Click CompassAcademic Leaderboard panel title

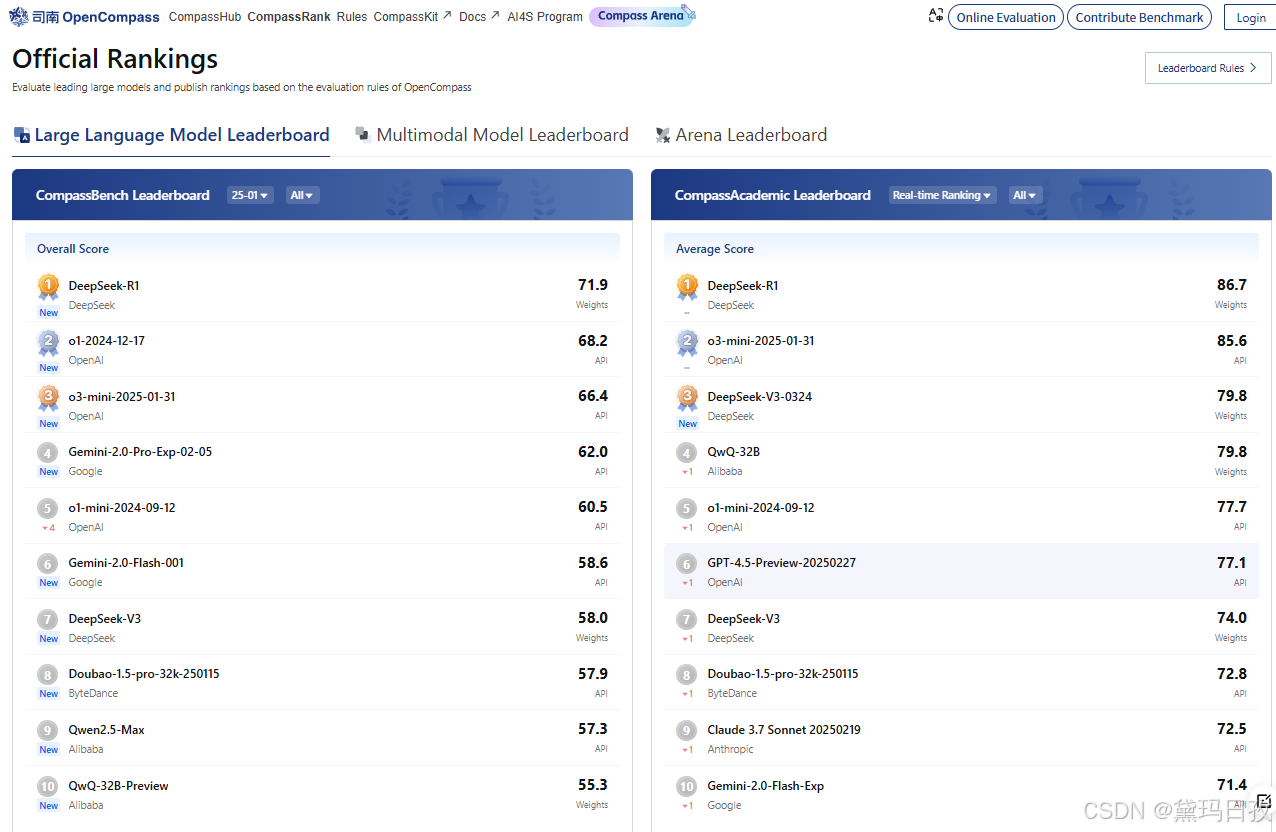pyautogui.click(x=773, y=195)
